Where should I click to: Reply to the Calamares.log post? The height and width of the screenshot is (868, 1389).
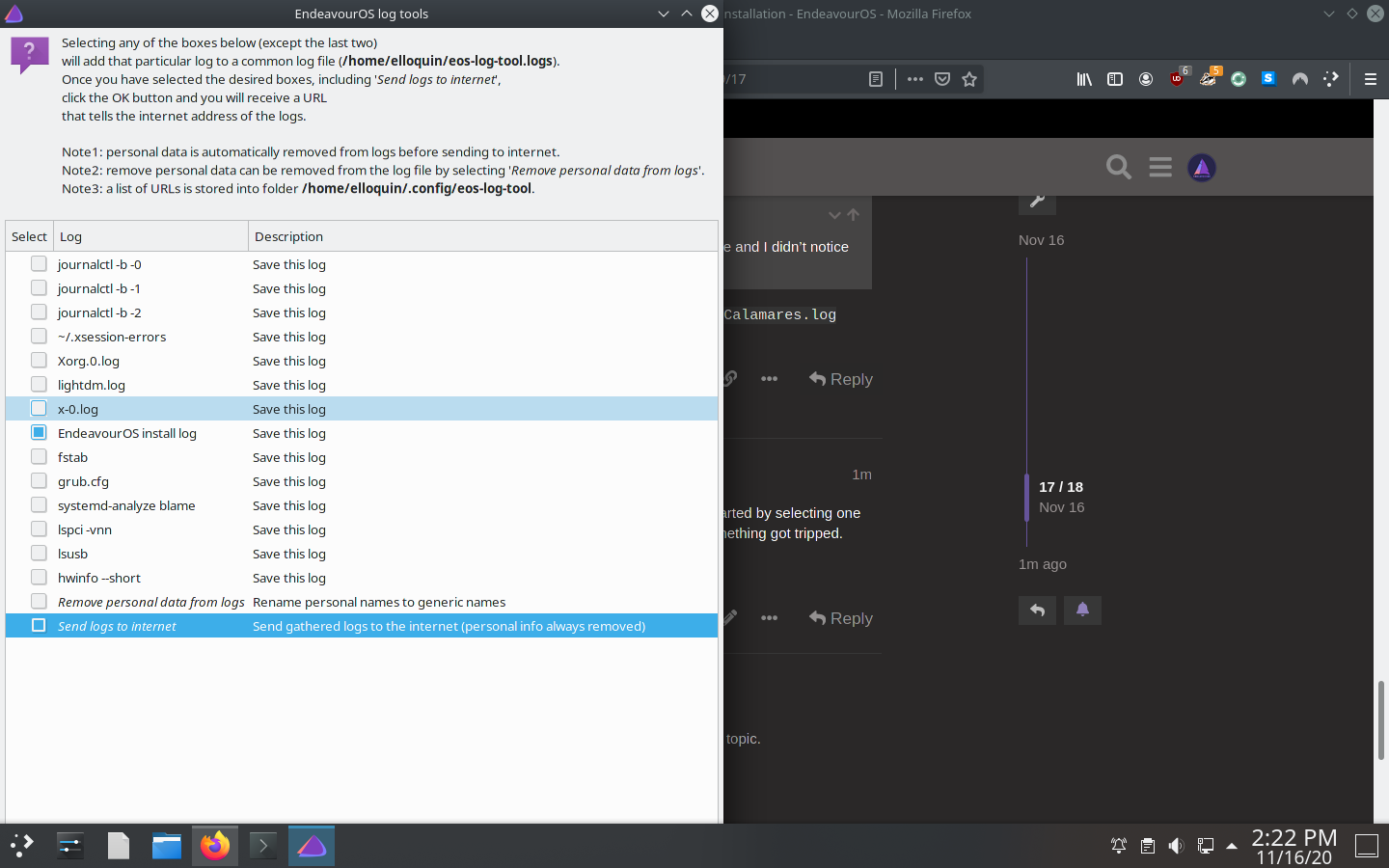click(x=841, y=379)
